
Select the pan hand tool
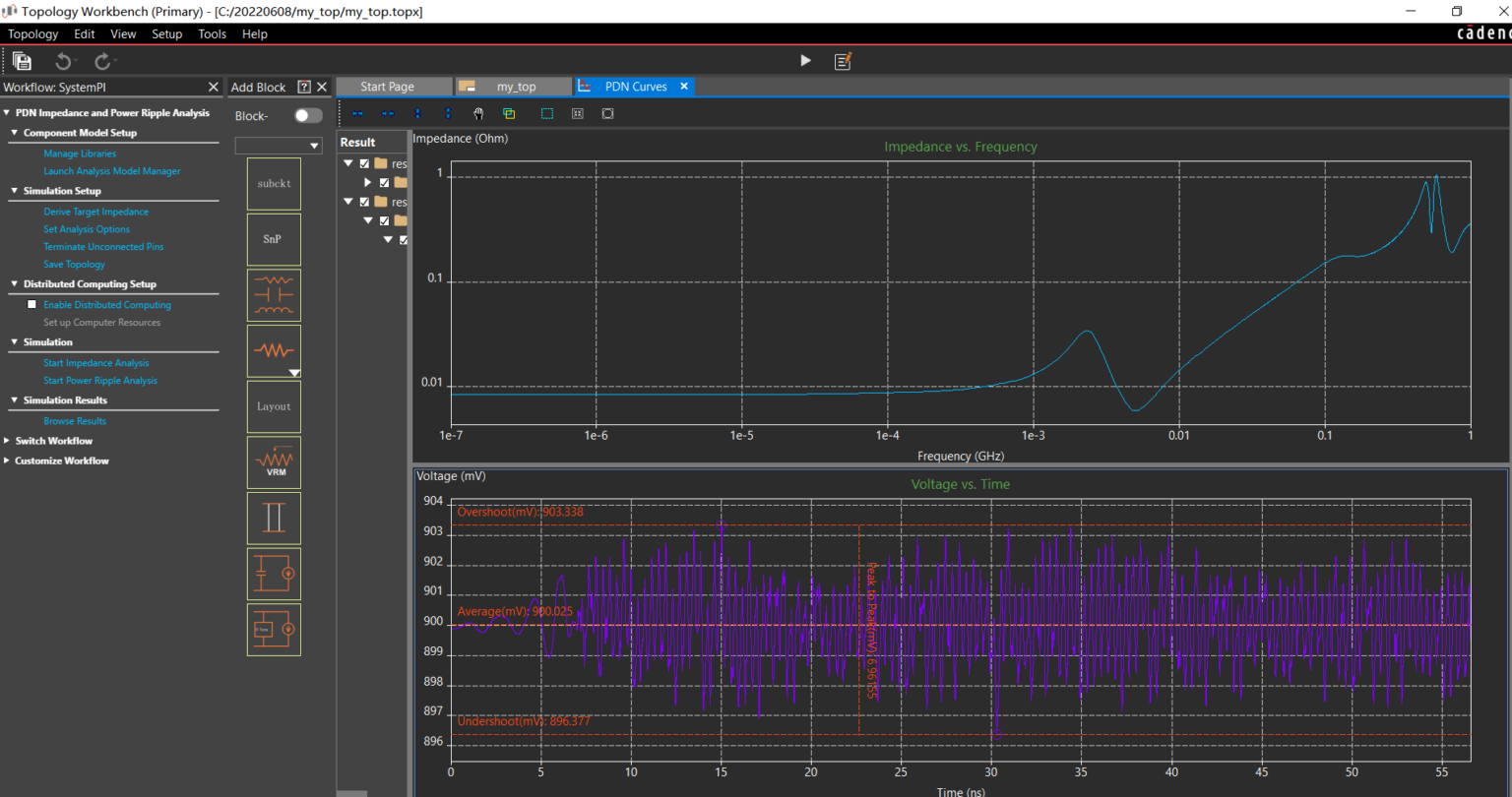[x=478, y=114]
